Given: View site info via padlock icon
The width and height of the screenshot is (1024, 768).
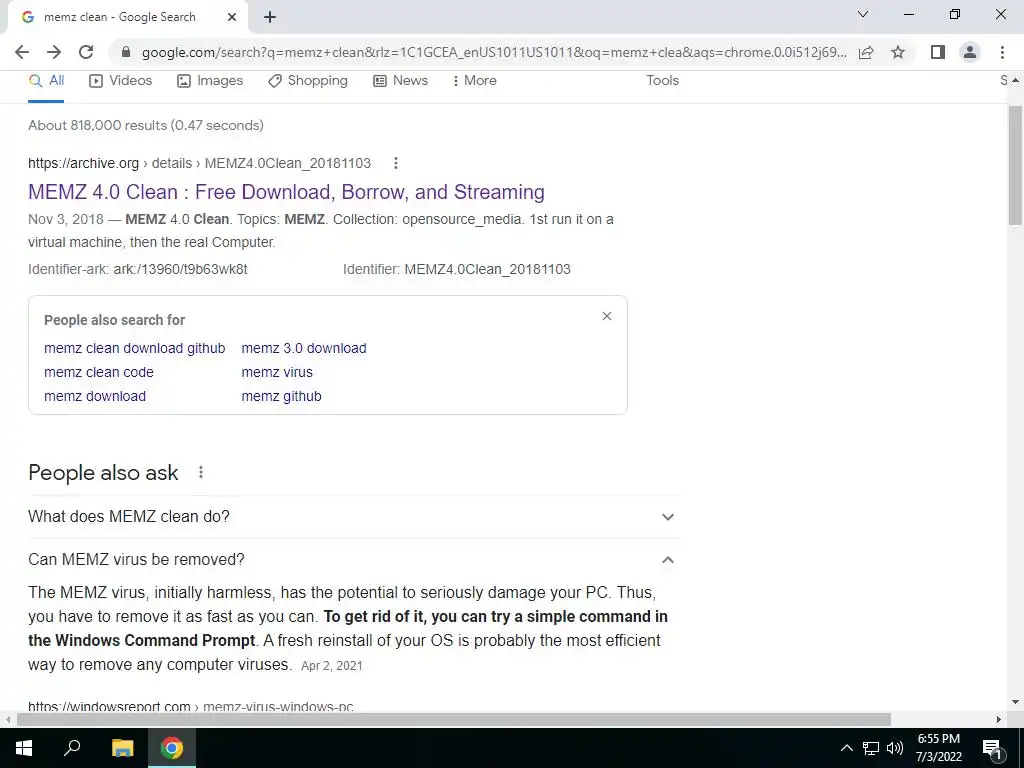Looking at the screenshot, I should coord(126,52).
